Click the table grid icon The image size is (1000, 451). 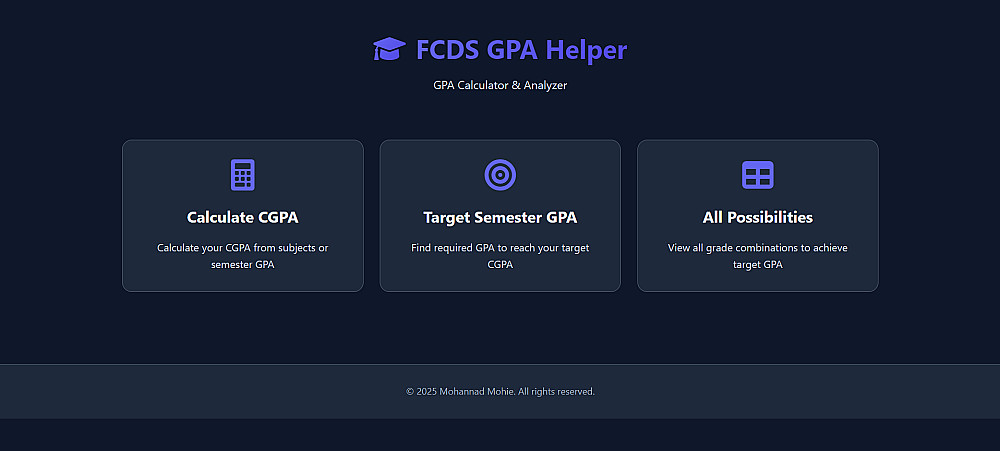(758, 175)
